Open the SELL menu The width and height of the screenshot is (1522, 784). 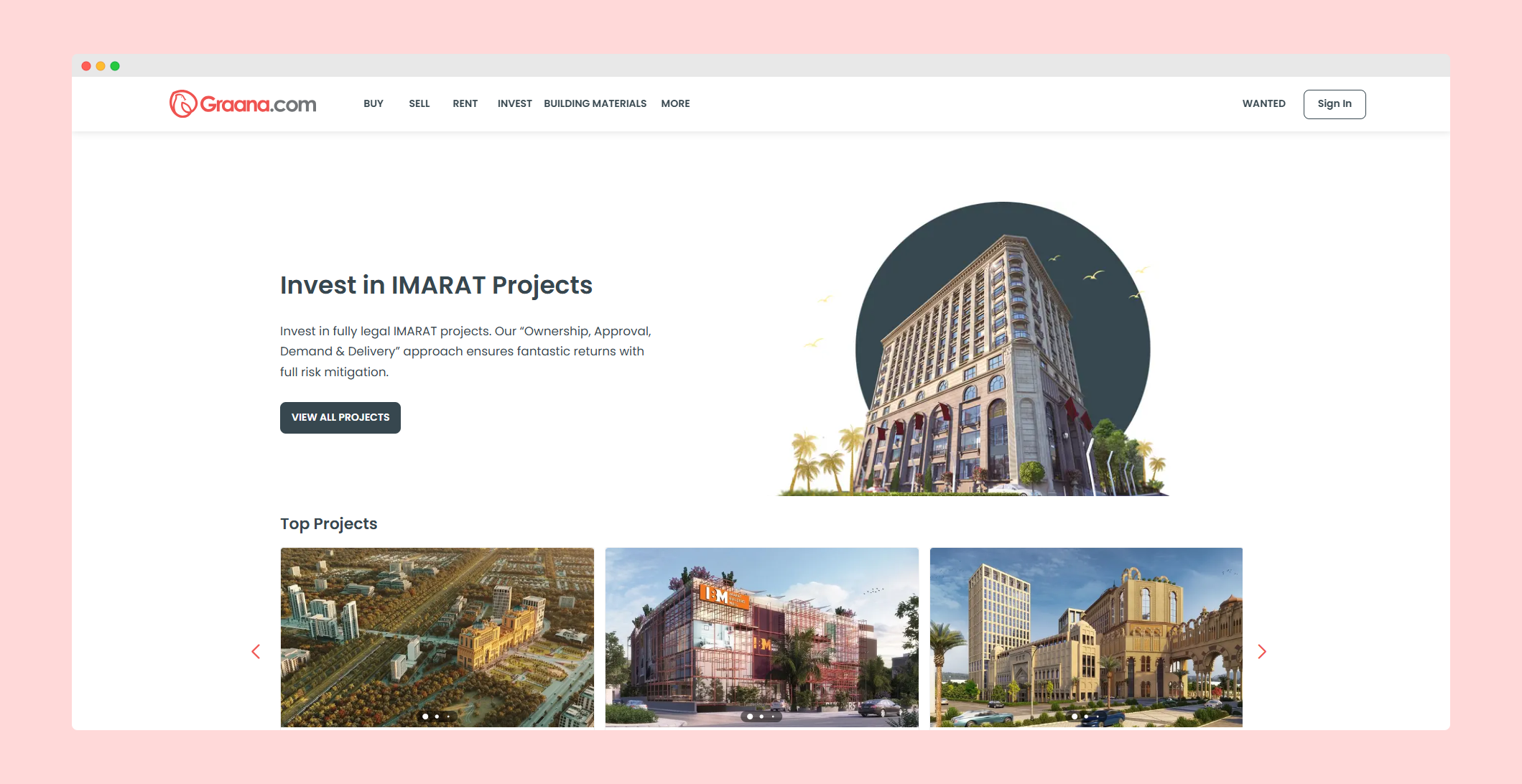click(x=419, y=104)
